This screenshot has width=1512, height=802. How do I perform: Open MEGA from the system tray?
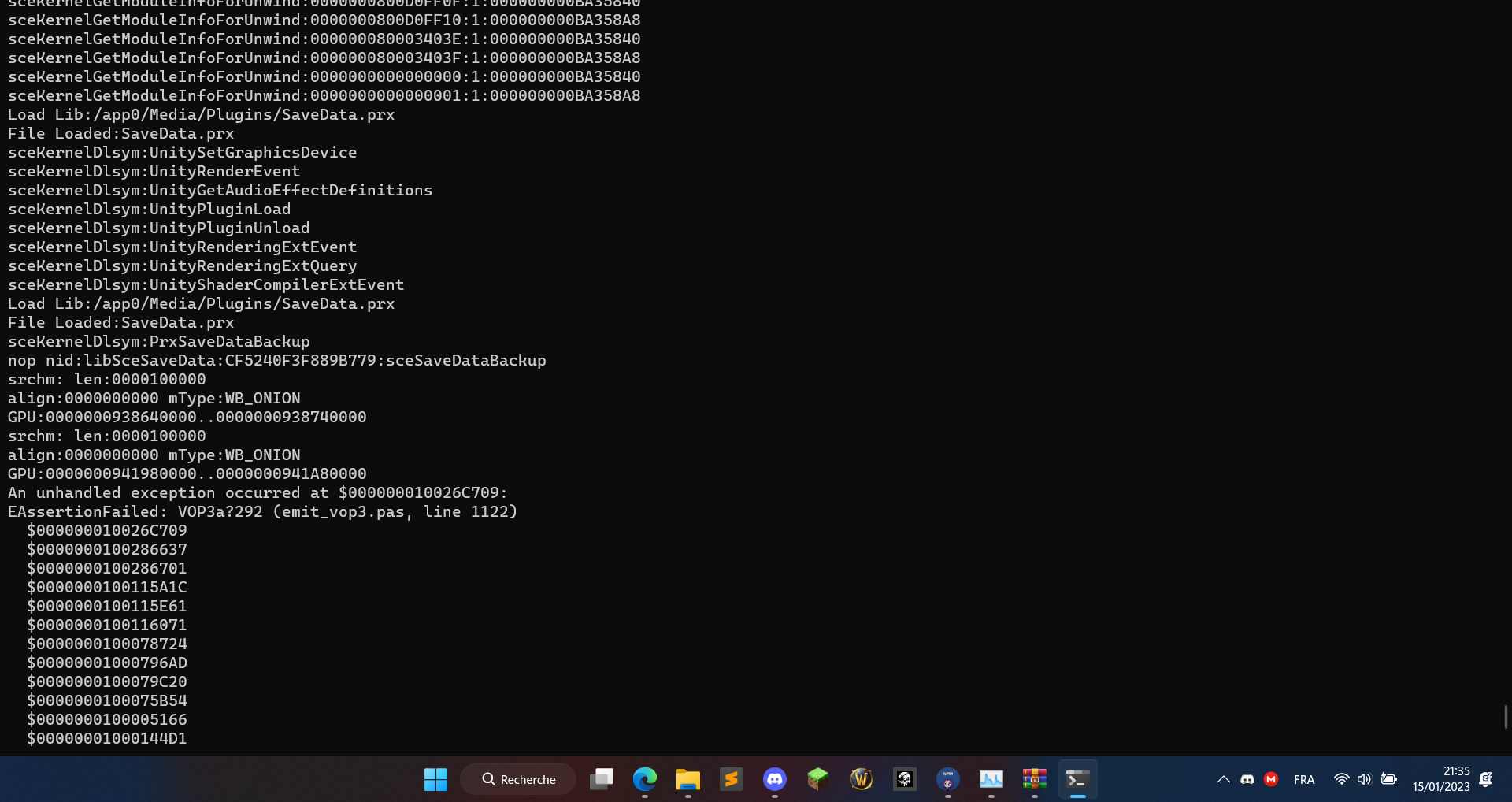1271,779
